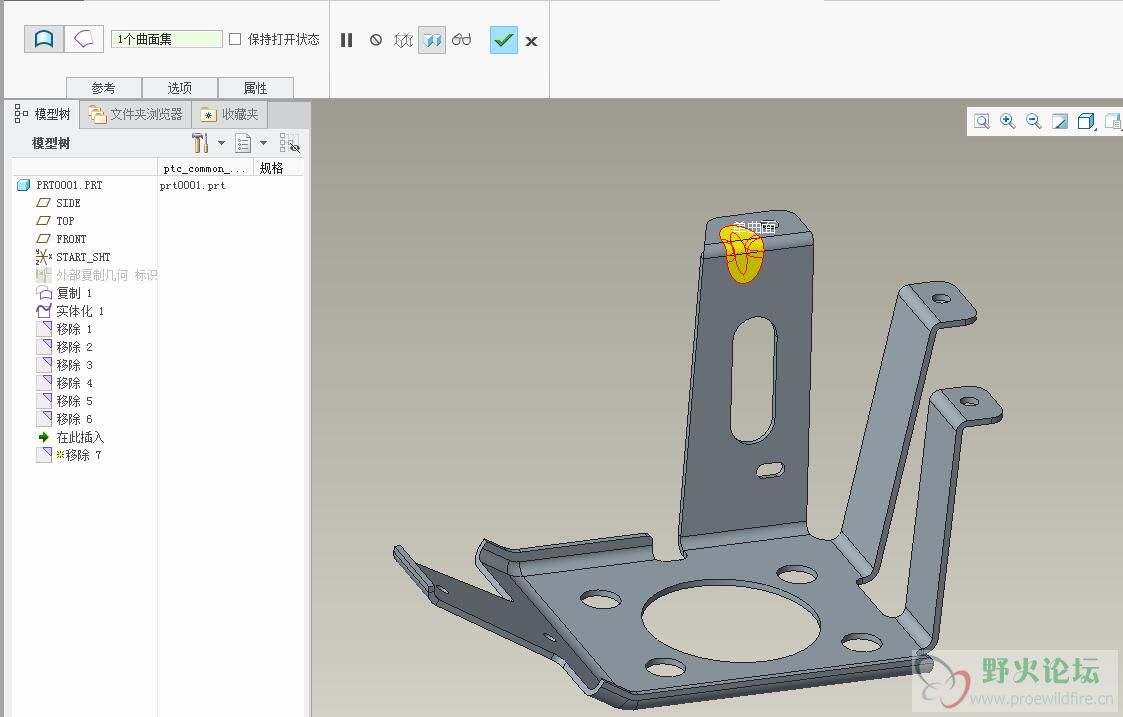This screenshot has width=1123, height=717.
Task: Select the edge chain removal type icon
Action: click(x=84, y=39)
